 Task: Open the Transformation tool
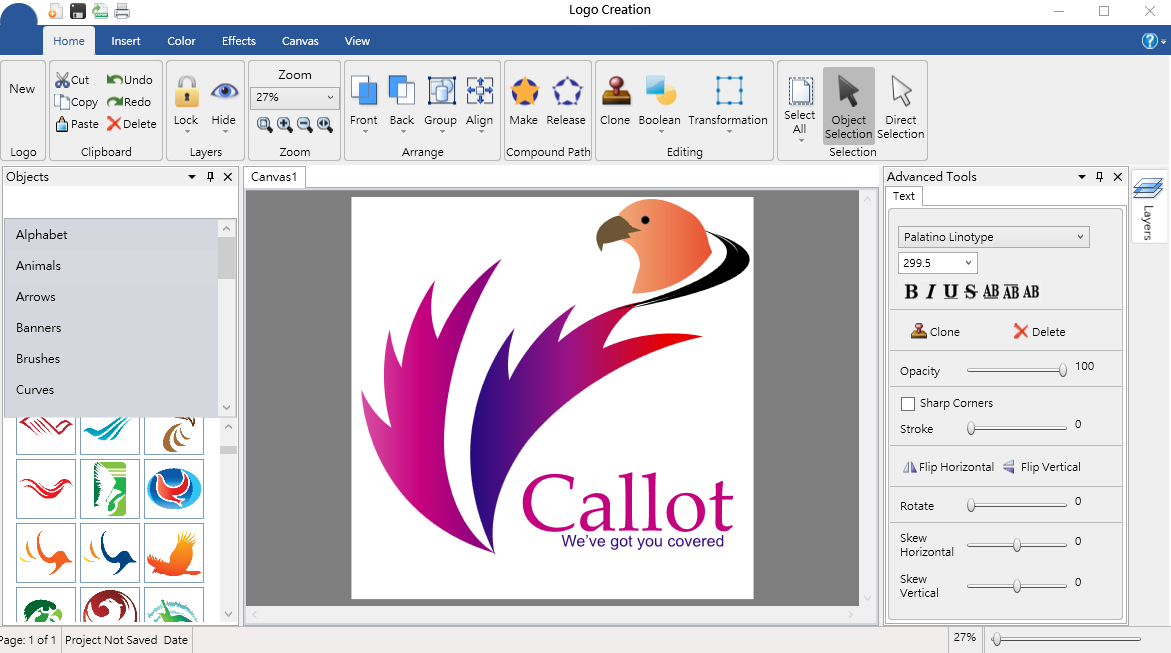(728, 101)
